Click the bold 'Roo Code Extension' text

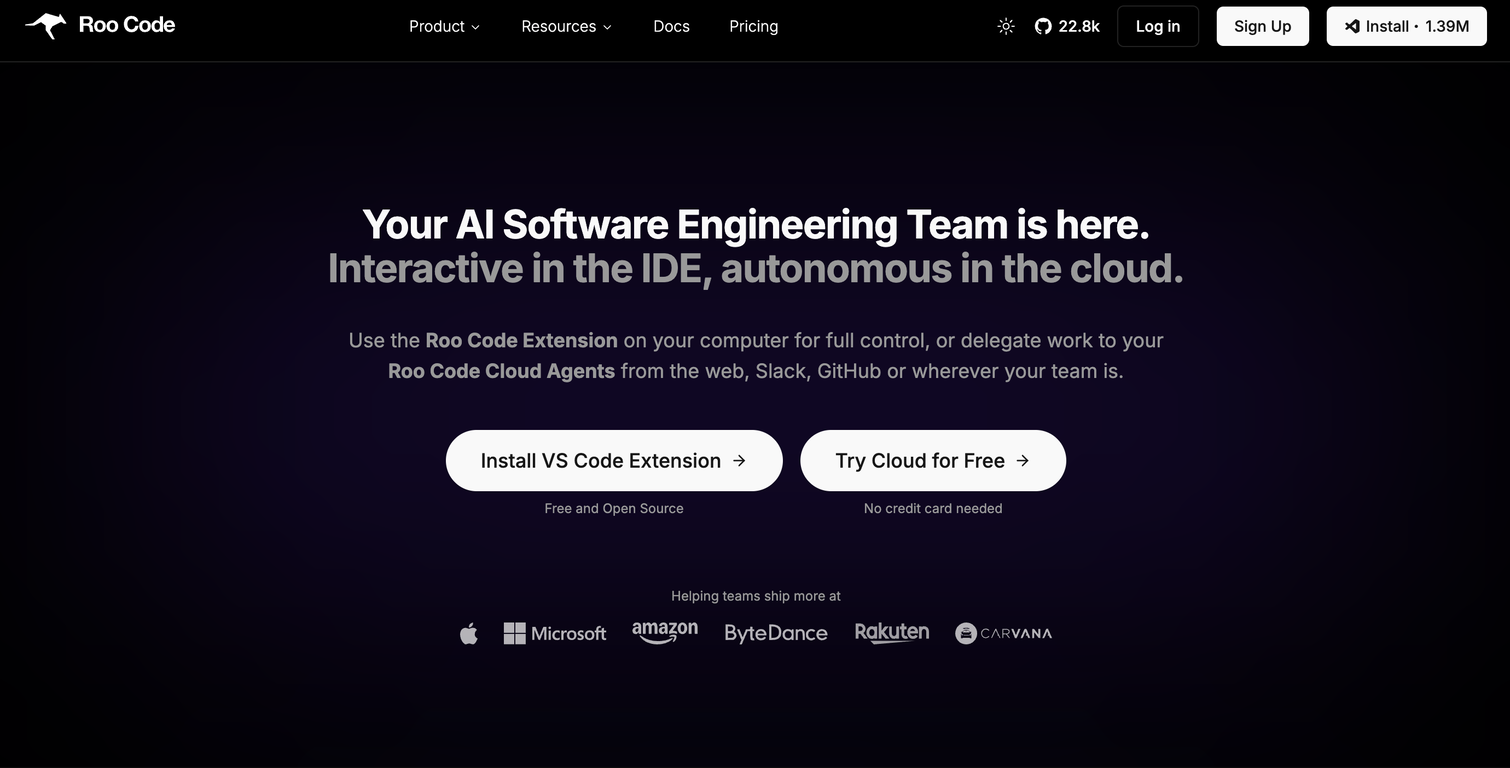point(521,340)
